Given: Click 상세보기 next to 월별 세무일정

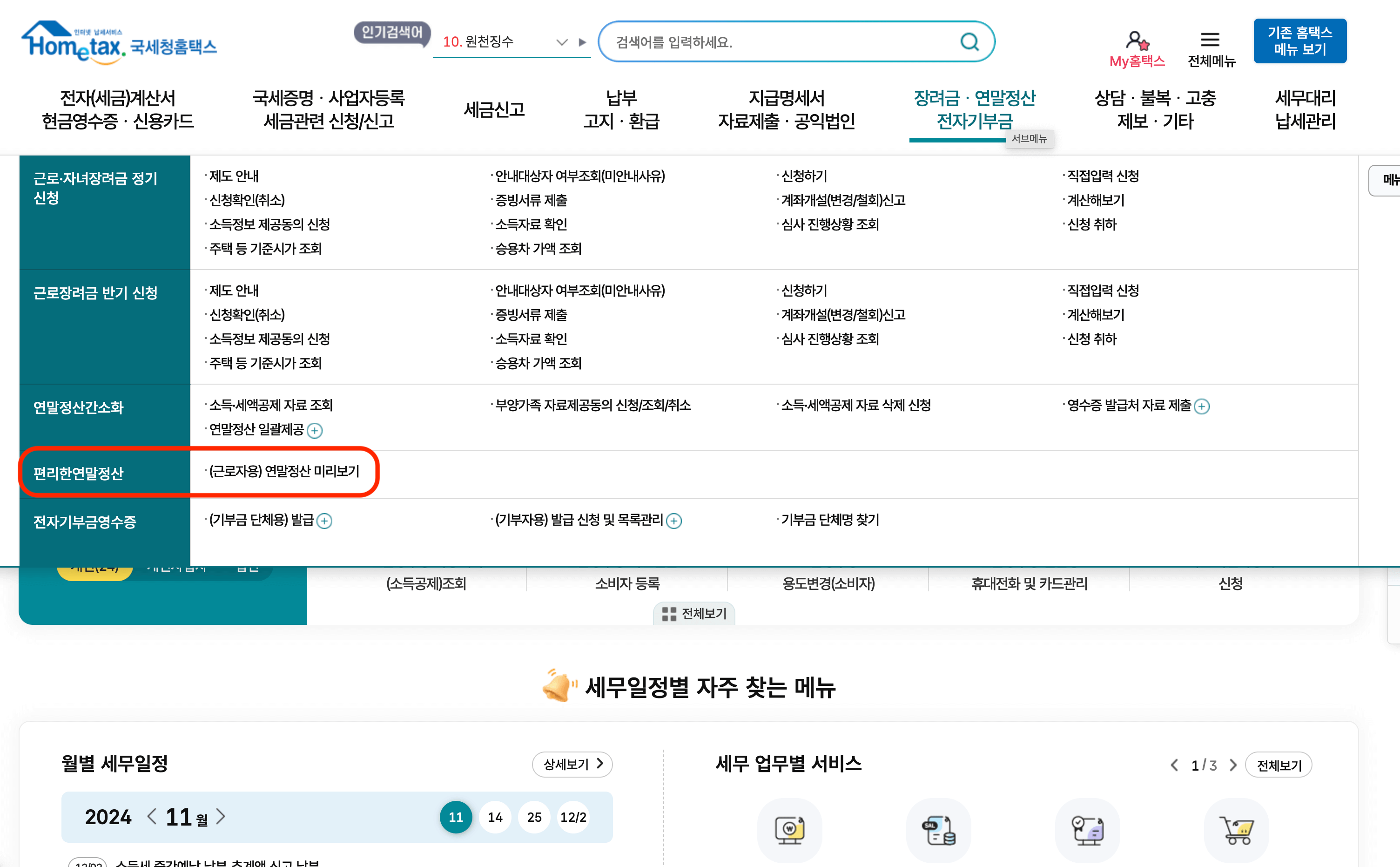Looking at the screenshot, I should pos(572,764).
